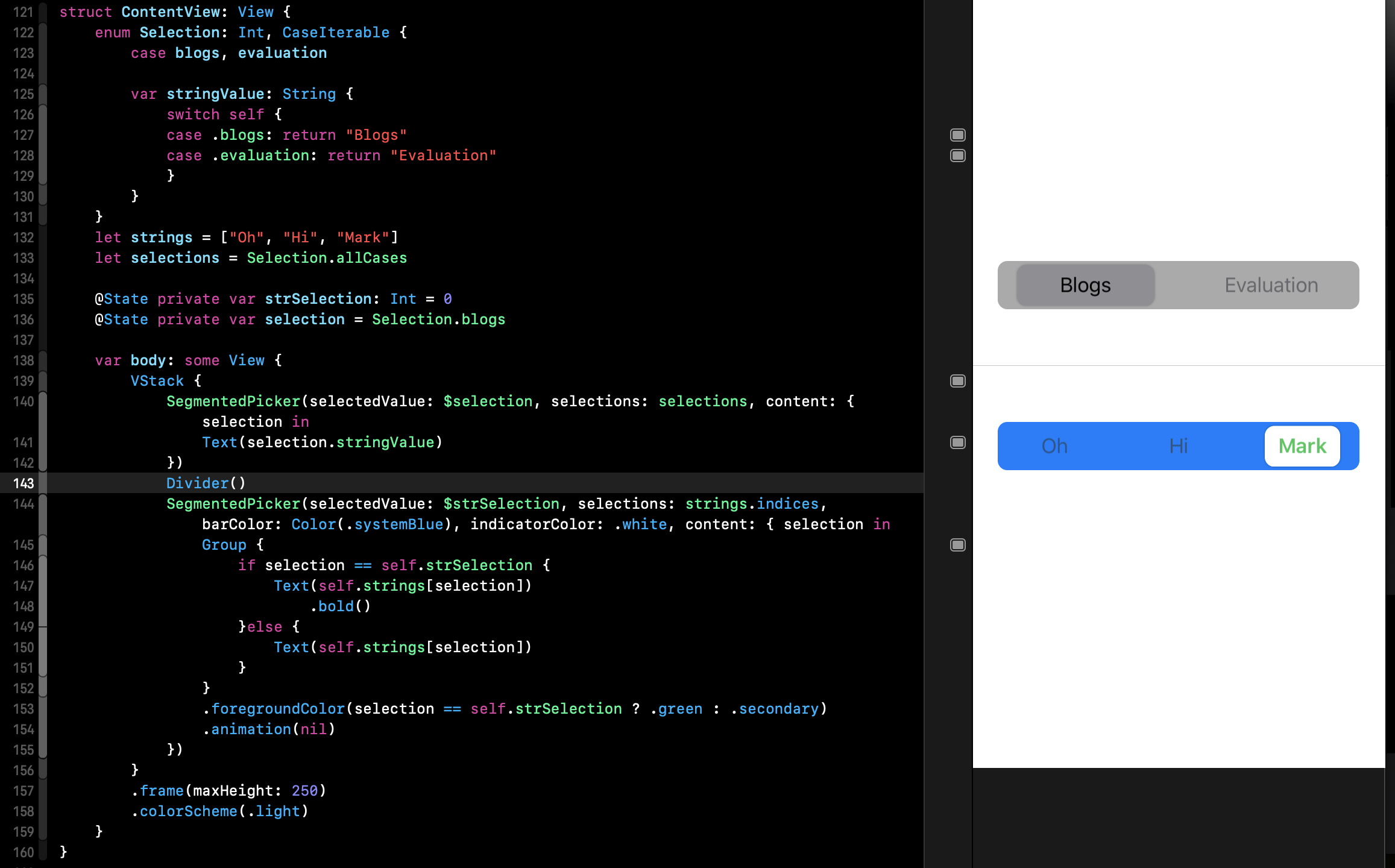Click the else keyword on line 149
Image resolution: width=1395 pixels, height=868 pixels.
(265, 627)
